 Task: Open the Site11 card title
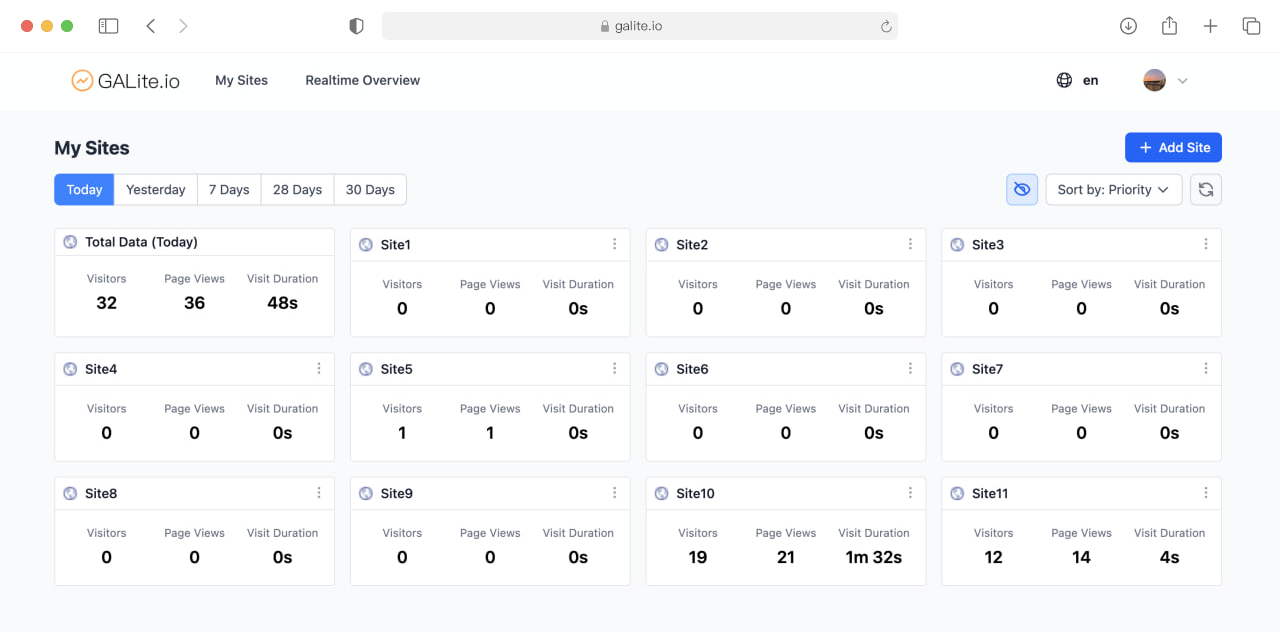[990, 493]
